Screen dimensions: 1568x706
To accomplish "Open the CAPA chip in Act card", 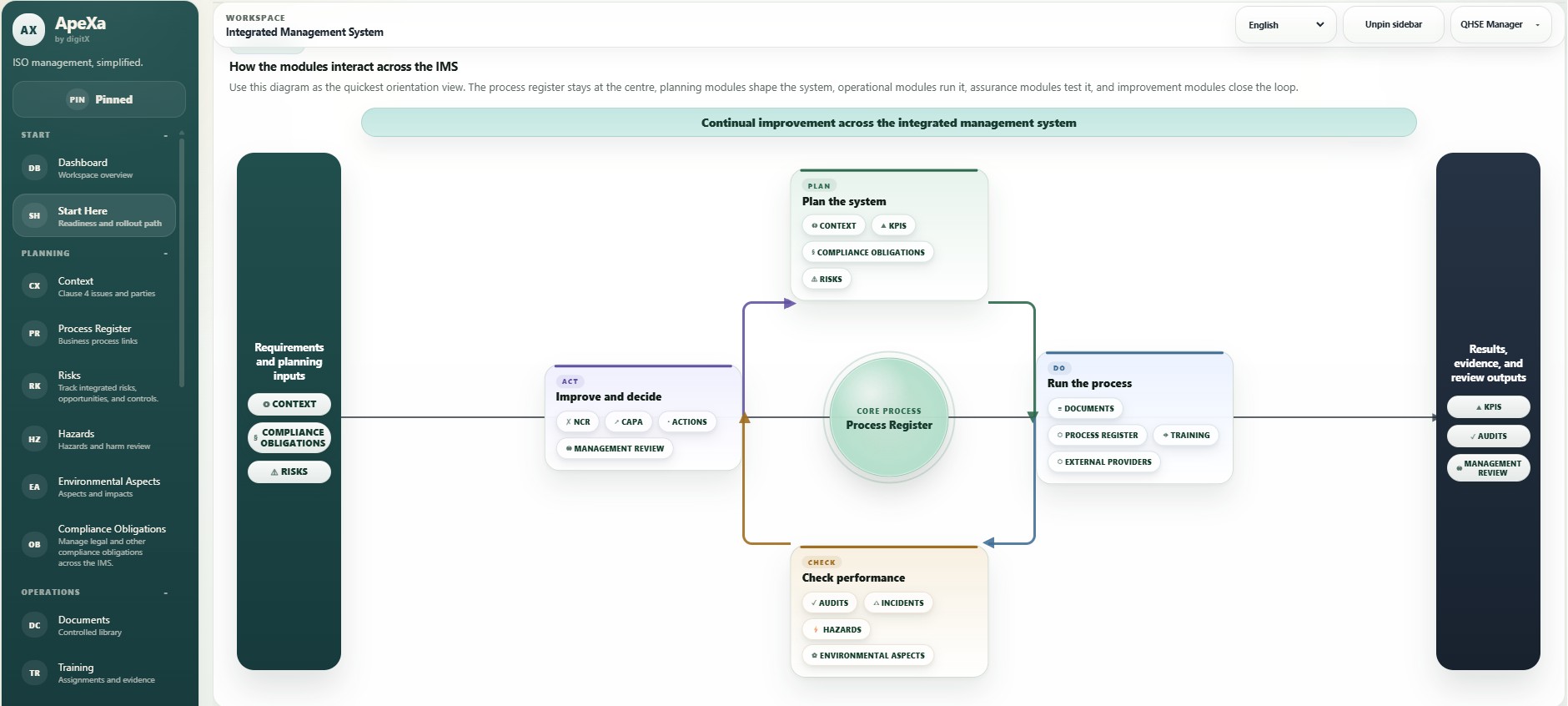I will point(628,421).
